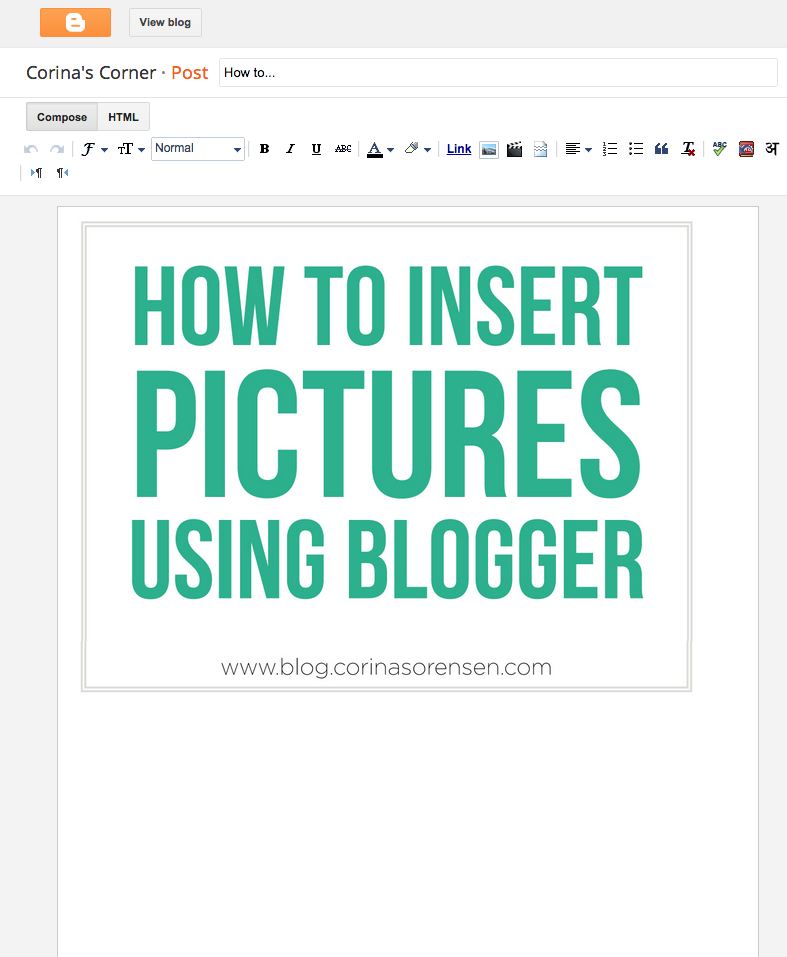Set right-to-left text direction
Viewport: 787px width, 957px height.
coord(62,173)
